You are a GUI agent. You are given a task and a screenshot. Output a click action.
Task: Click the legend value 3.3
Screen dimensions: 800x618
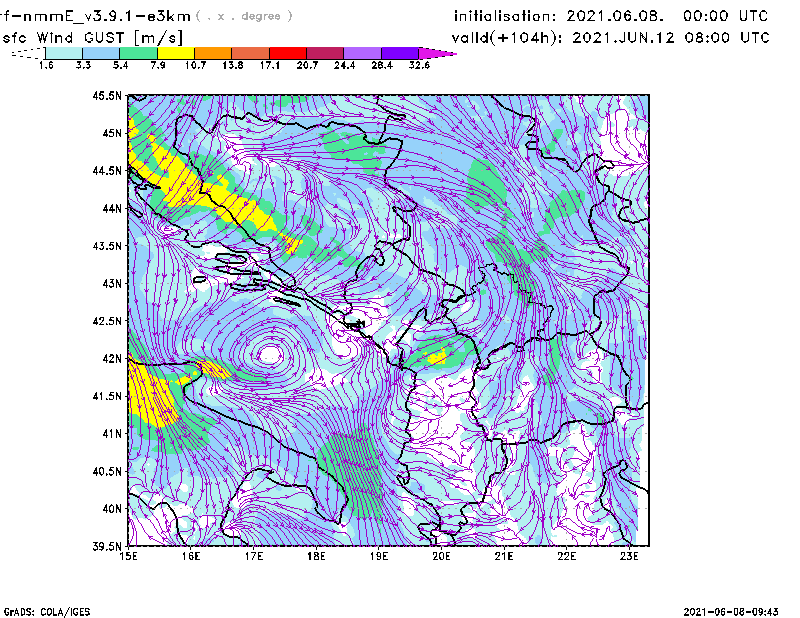(83, 65)
